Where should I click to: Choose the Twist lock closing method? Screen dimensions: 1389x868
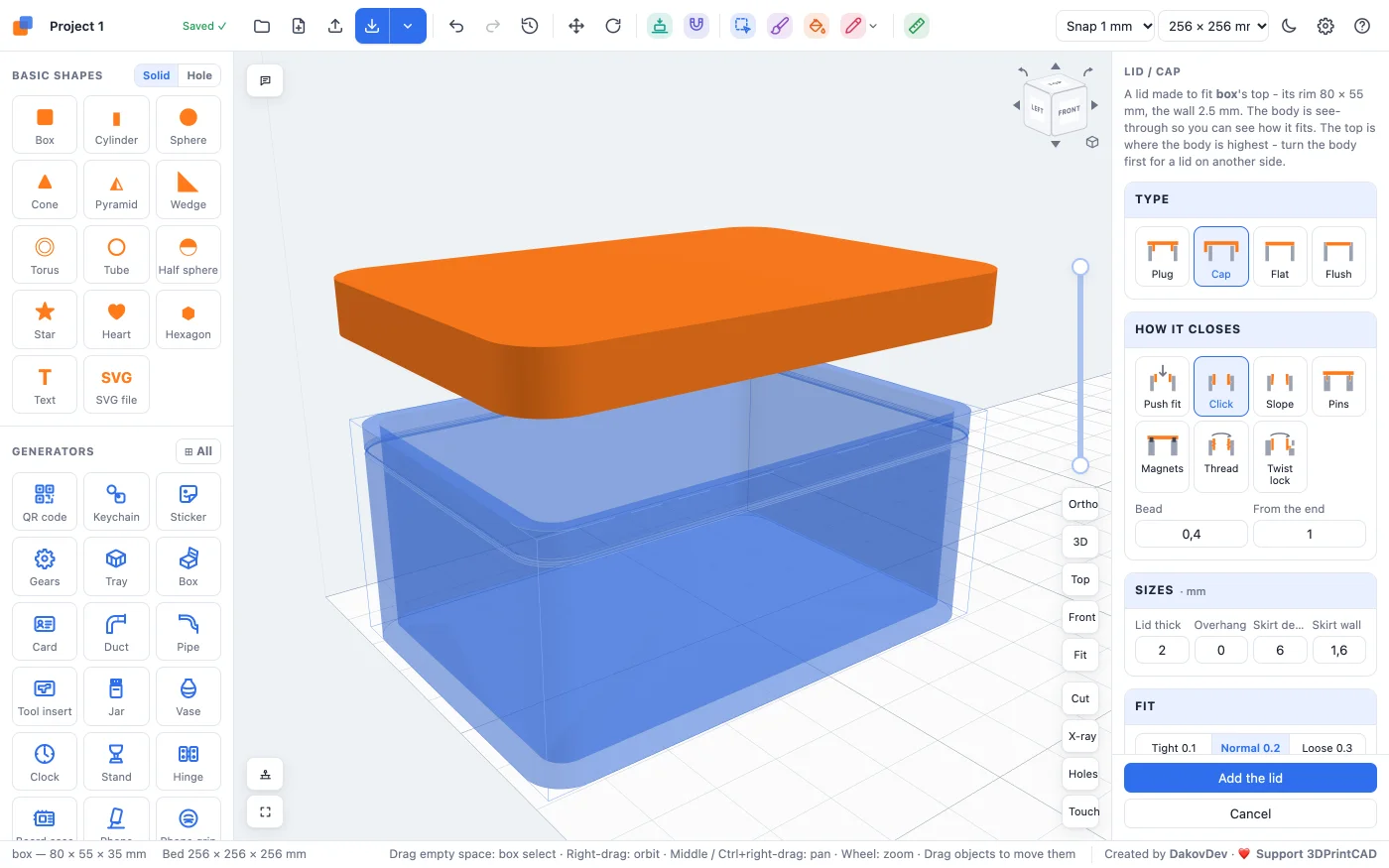tap(1280, 456)
